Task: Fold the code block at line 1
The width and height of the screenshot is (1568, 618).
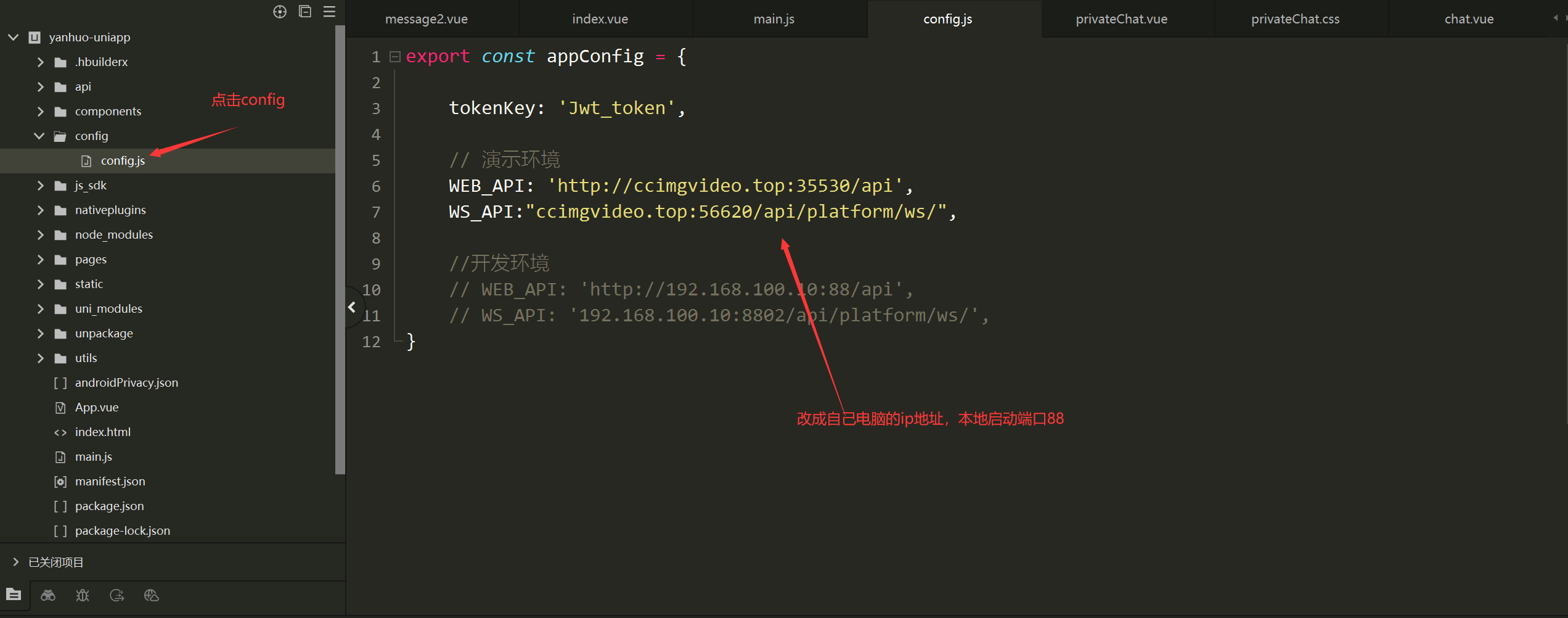Action: (x=395, y=57)
